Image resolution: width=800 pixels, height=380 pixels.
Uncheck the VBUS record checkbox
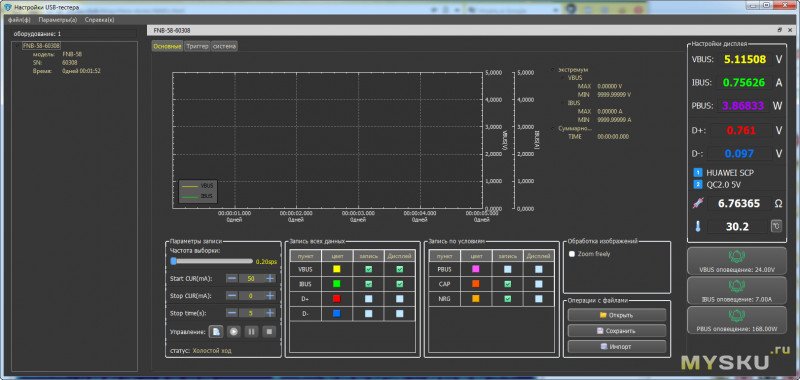[x=369, y=269]
